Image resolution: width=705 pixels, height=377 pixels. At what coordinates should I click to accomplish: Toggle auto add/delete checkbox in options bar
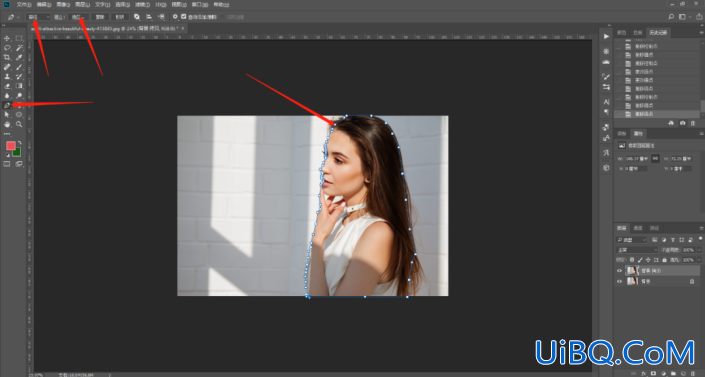(183, 17)
